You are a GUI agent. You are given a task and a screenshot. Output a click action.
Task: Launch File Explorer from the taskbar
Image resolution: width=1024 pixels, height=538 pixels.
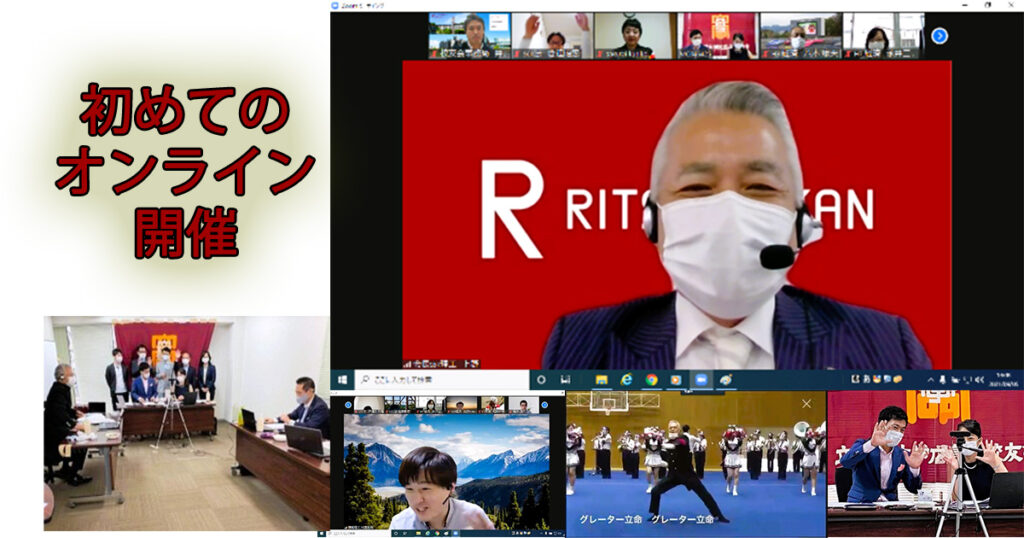click(602, 380)
